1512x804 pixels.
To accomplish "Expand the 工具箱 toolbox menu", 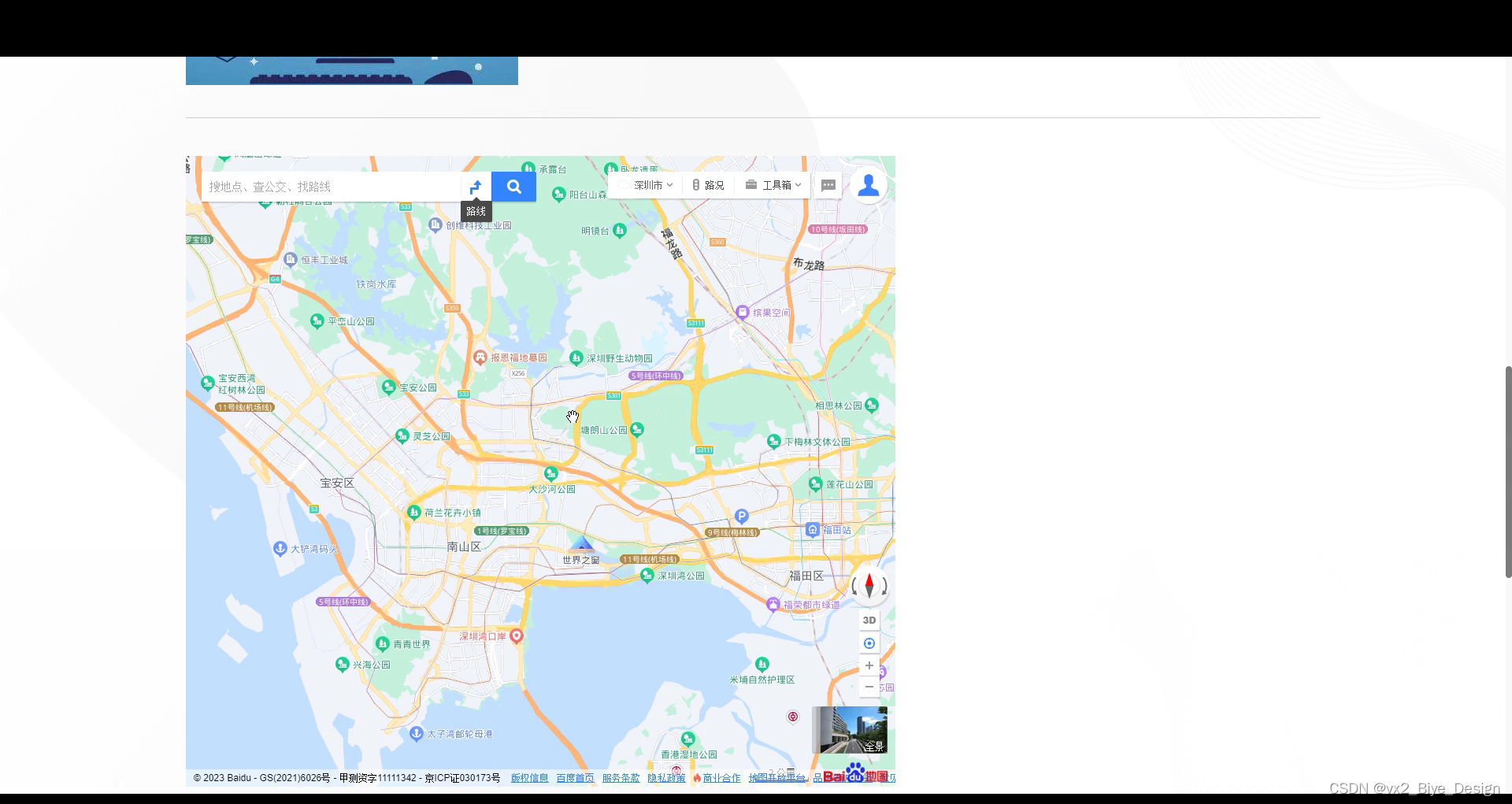I will coord(773,185).
